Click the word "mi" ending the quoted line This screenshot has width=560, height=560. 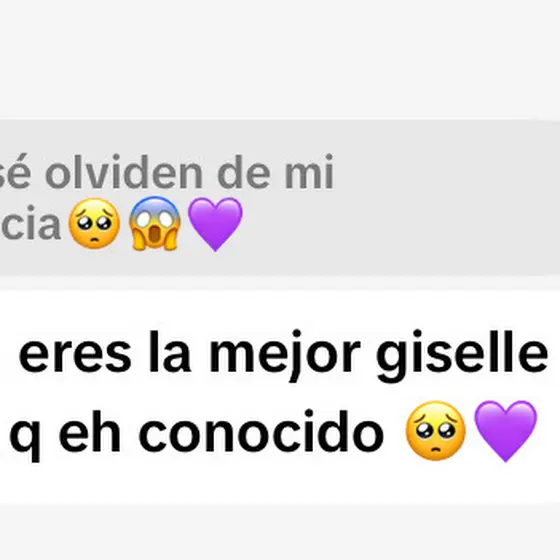coord(309,172)
